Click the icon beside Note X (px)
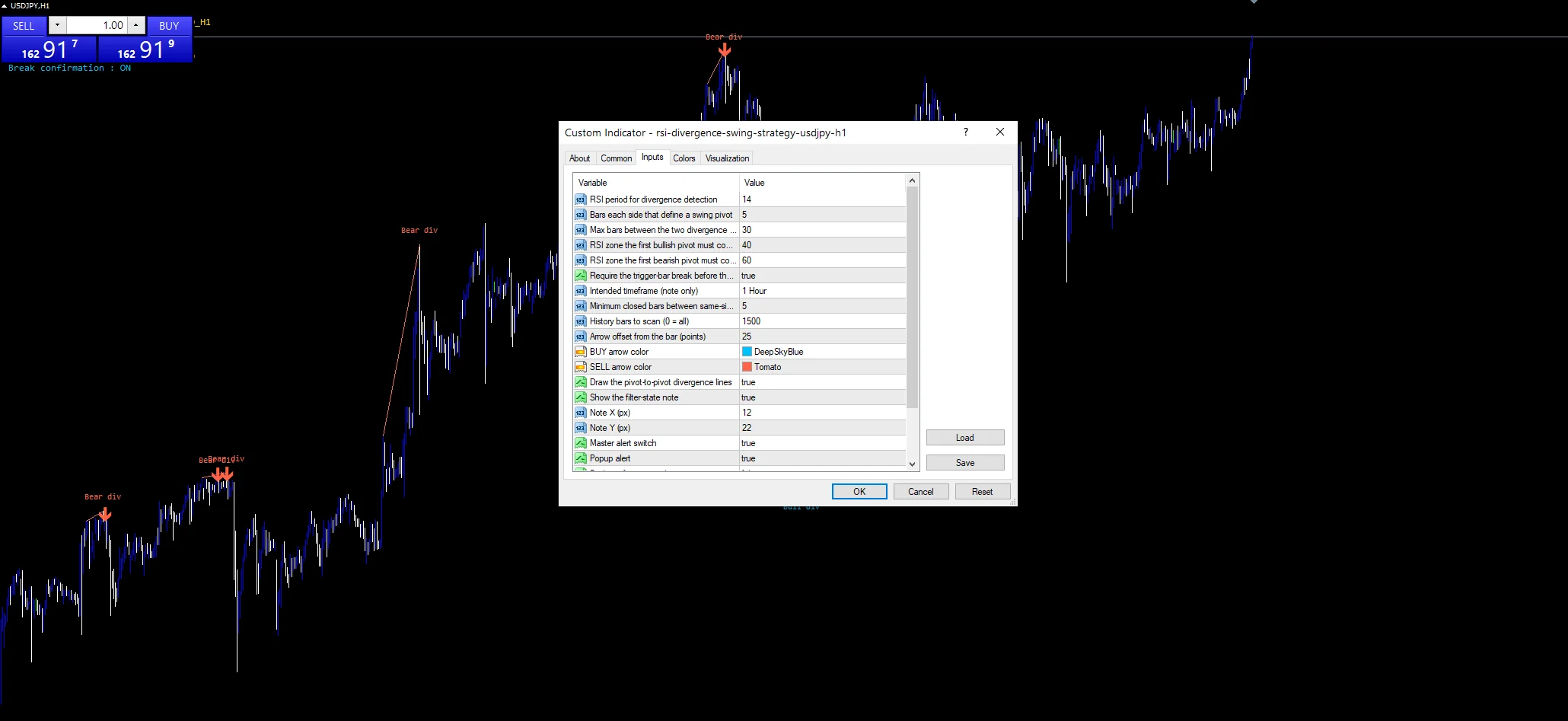Image resolution: width=1568 pixels, height=721 pixels. pyautogui.click(x=580, y=413)
